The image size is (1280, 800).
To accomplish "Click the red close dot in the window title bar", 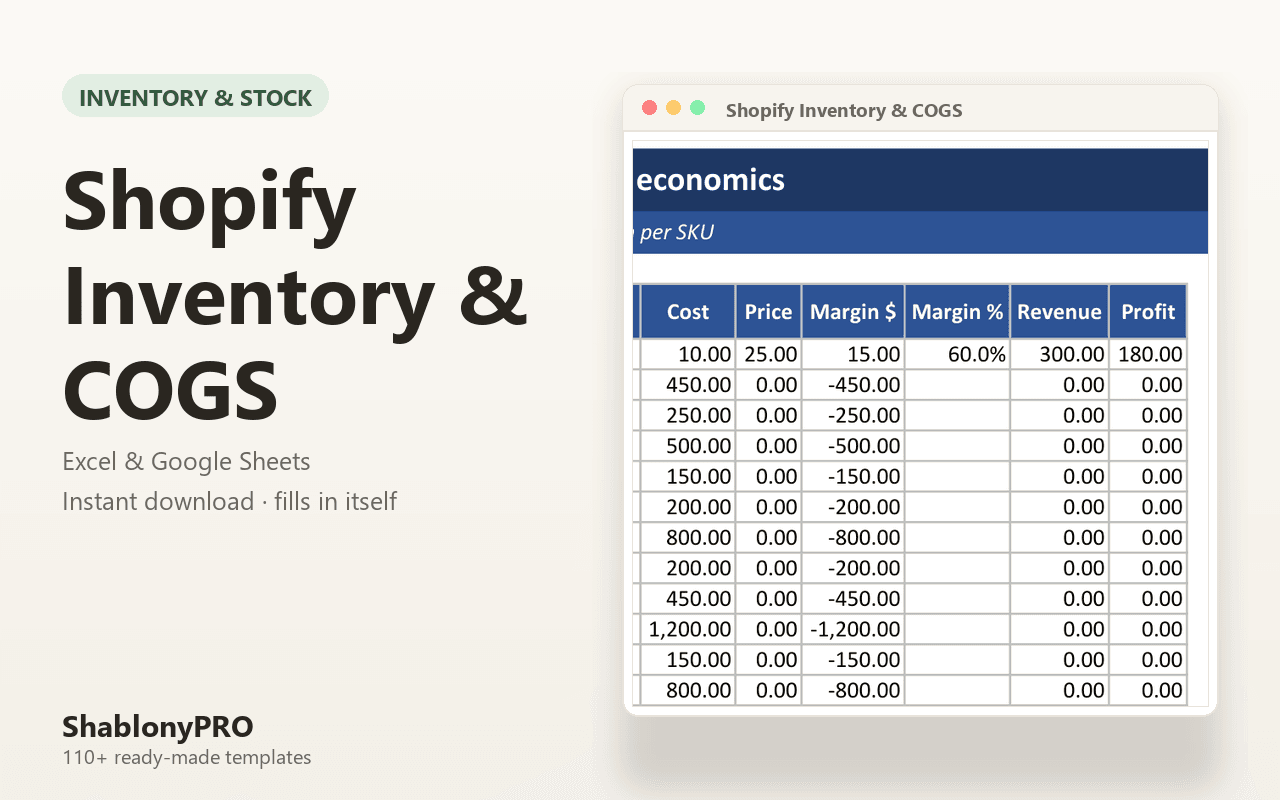I will 649,108.
